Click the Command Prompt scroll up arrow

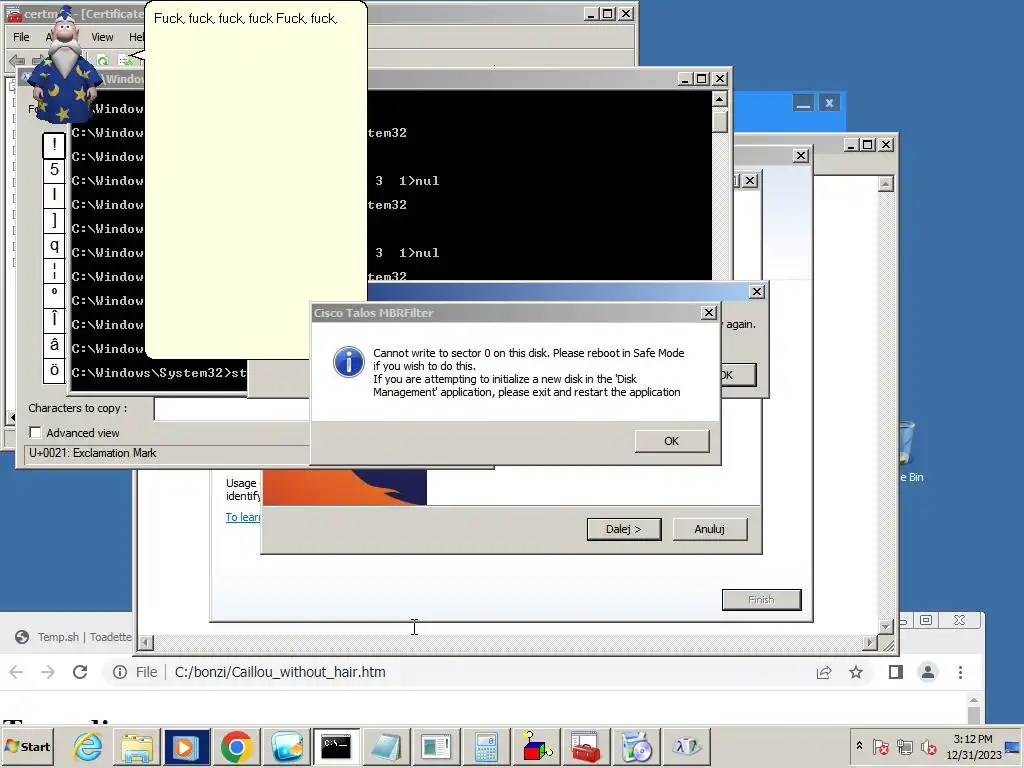(720, 99)
